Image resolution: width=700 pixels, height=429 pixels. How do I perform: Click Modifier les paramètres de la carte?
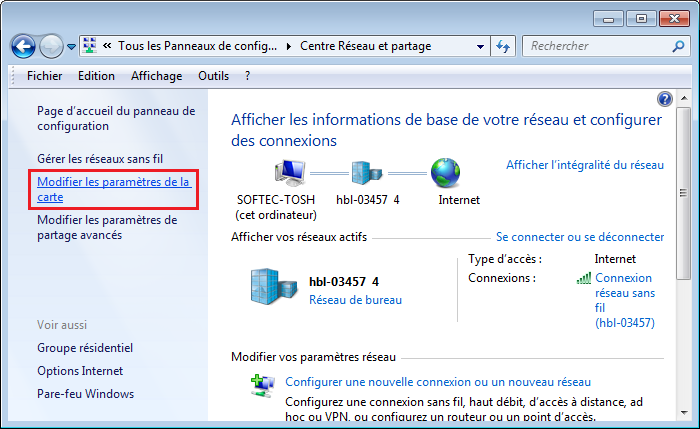tap(114, 189)
